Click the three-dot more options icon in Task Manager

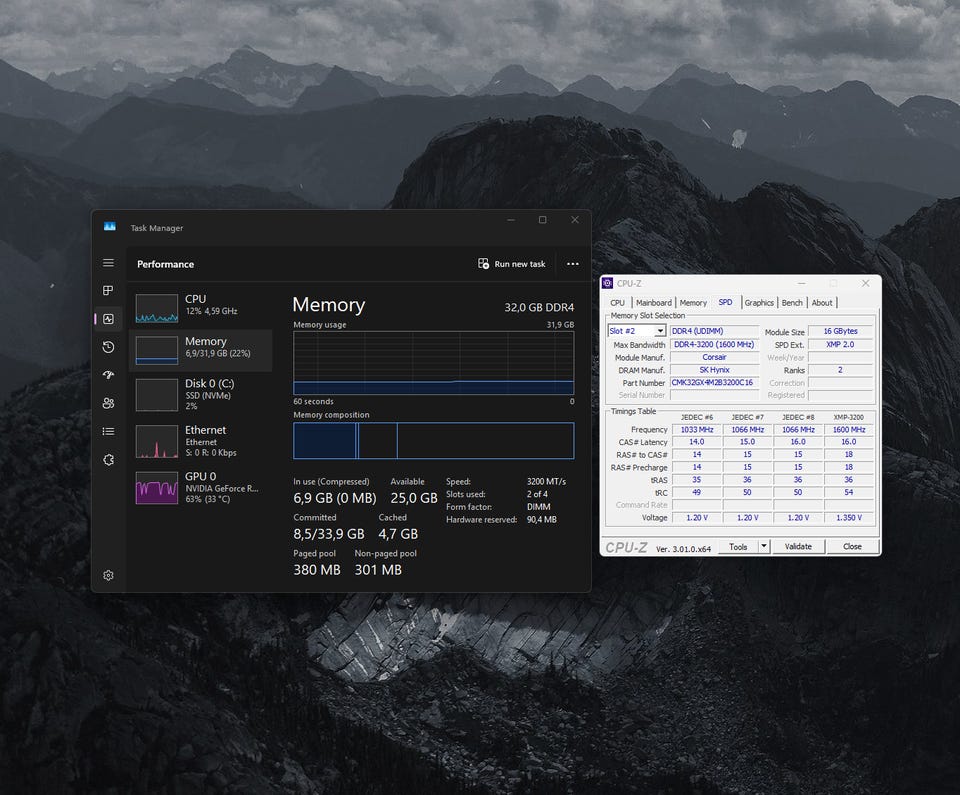[x=572, y=264]
